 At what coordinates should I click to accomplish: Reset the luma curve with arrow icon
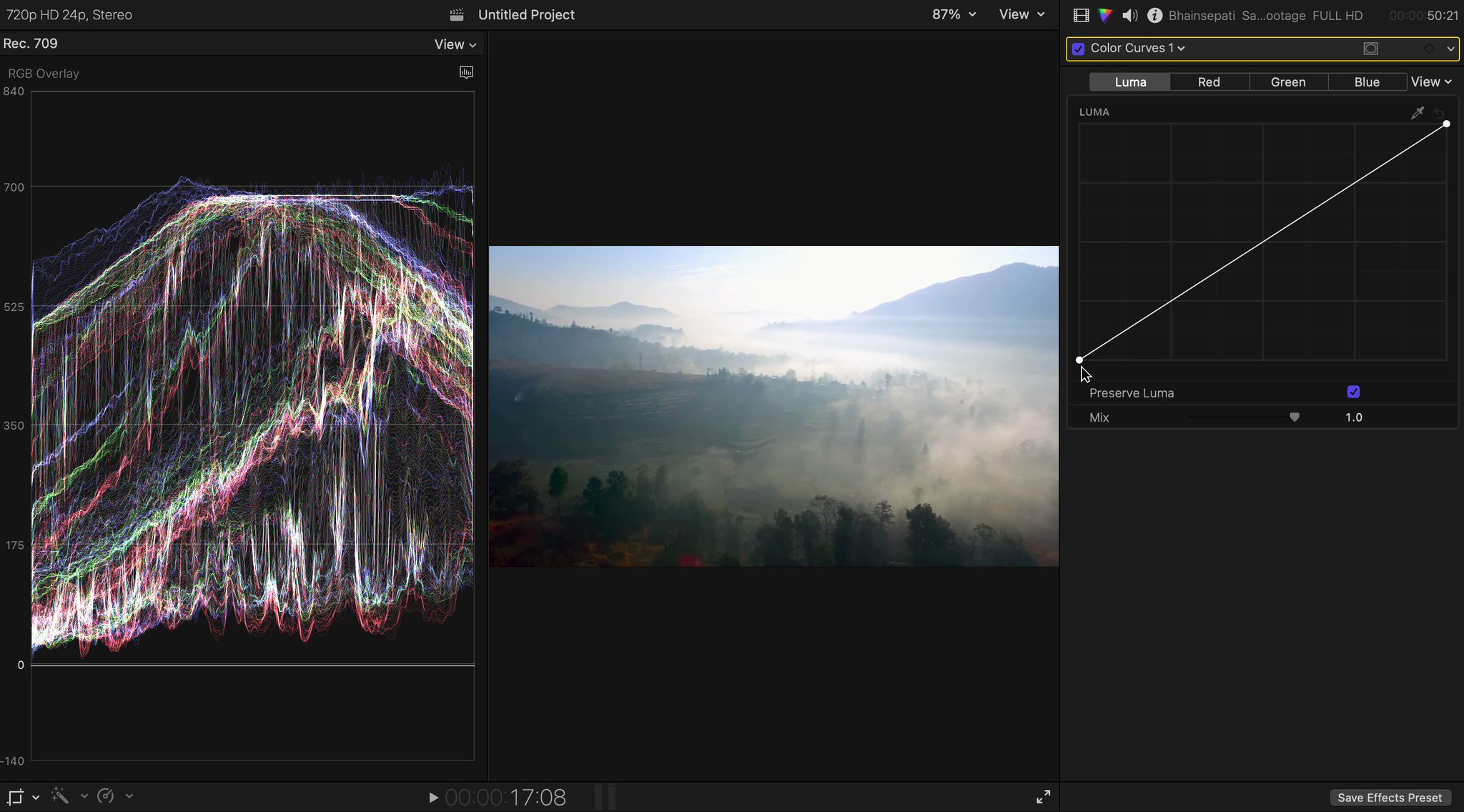click(x=1440, y=113)
